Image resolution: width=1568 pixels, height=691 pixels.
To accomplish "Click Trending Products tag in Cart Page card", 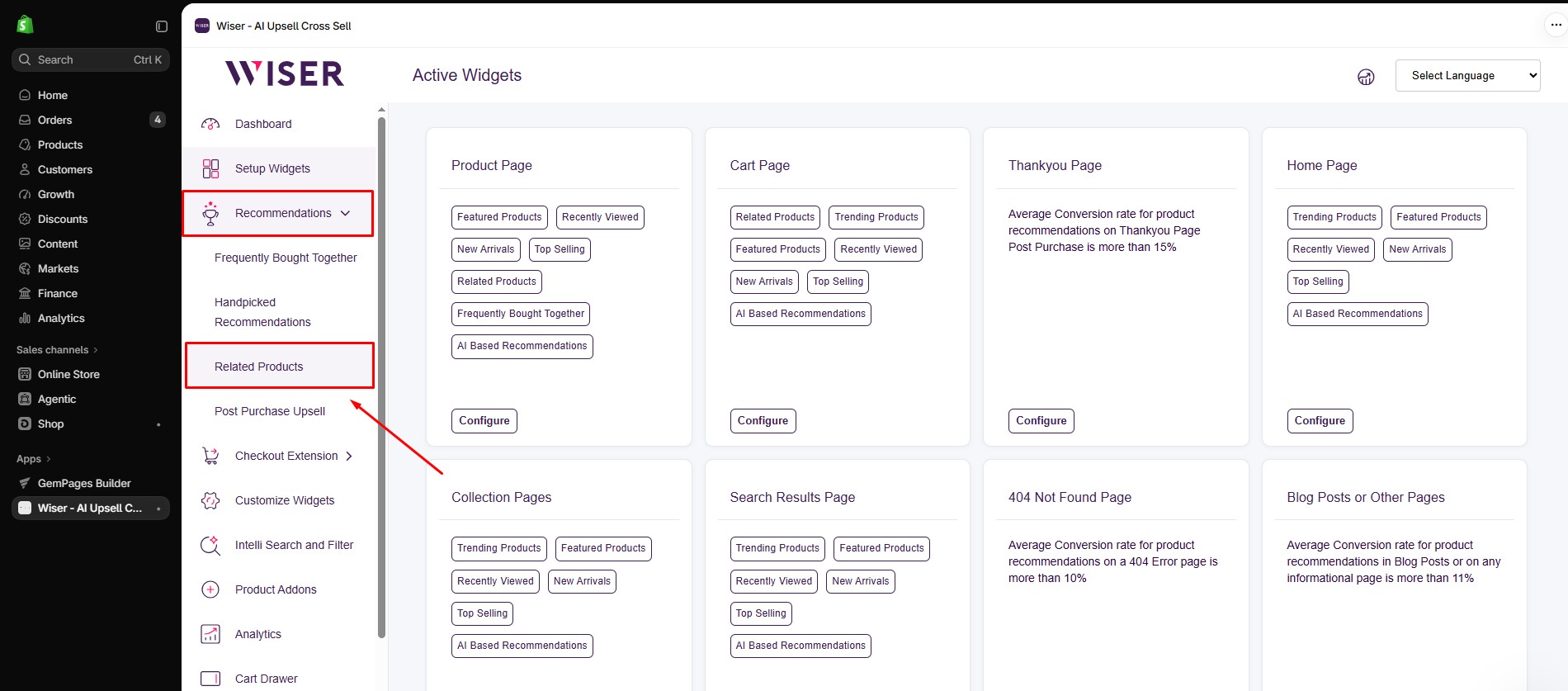I will pyautogui.click(x=876, y=217).
